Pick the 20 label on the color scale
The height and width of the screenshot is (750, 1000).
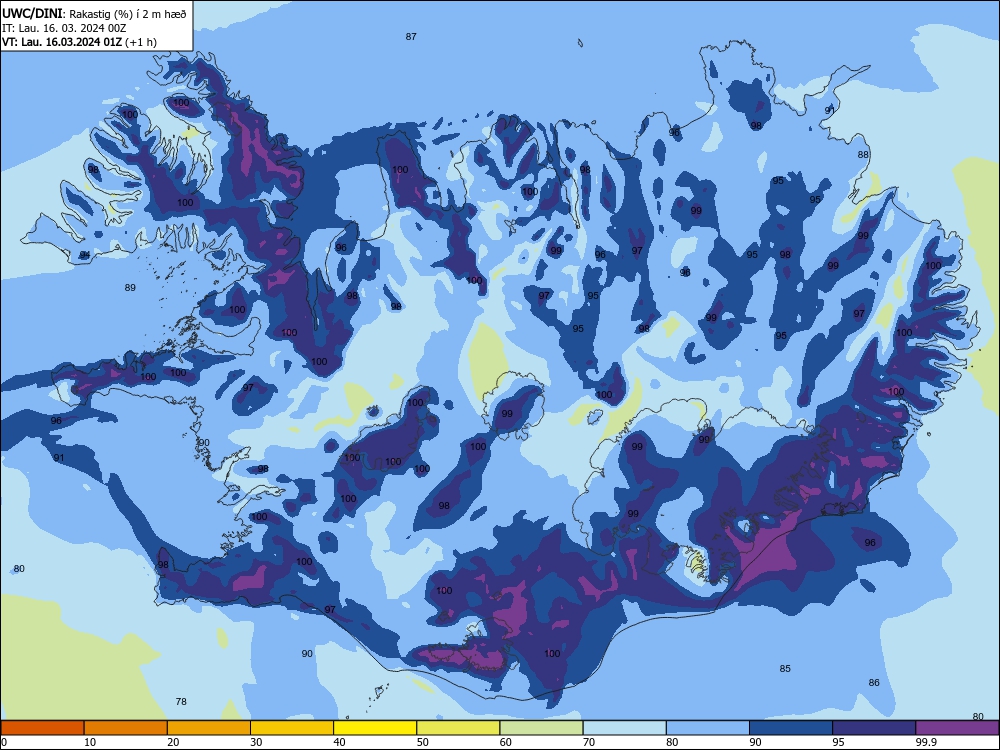click(173, 742)
